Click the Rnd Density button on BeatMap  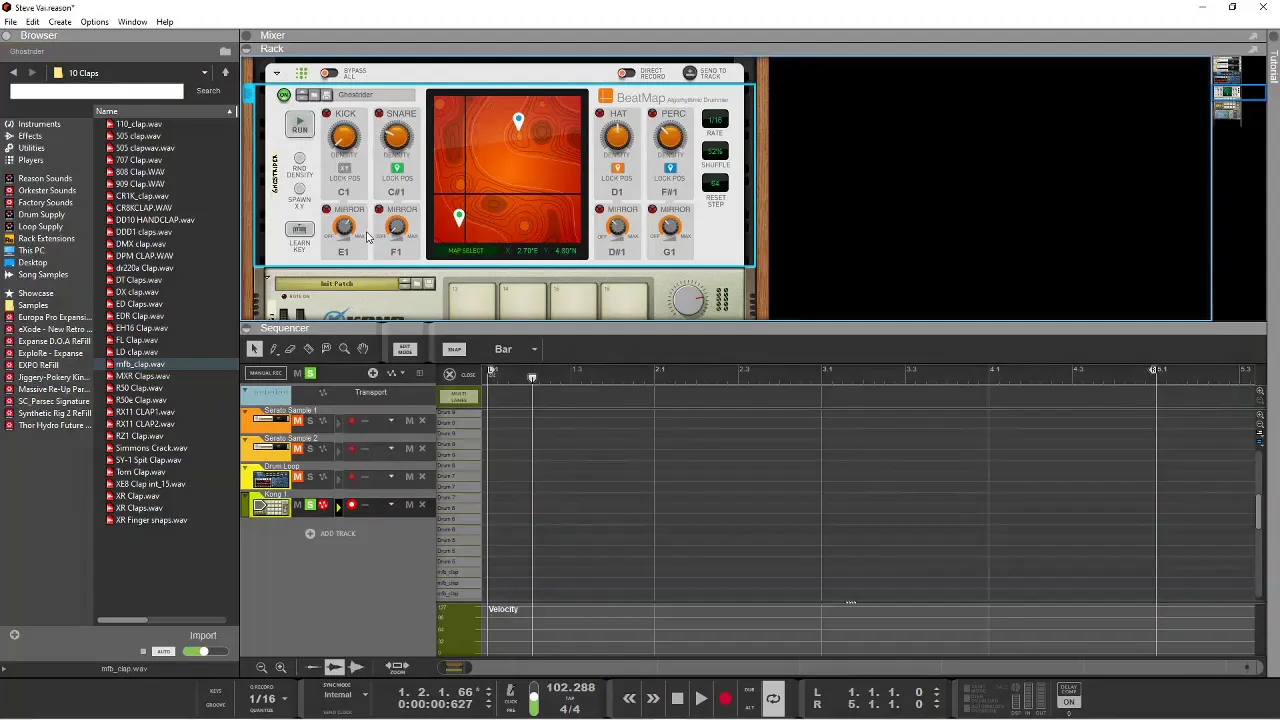[299, 159]
